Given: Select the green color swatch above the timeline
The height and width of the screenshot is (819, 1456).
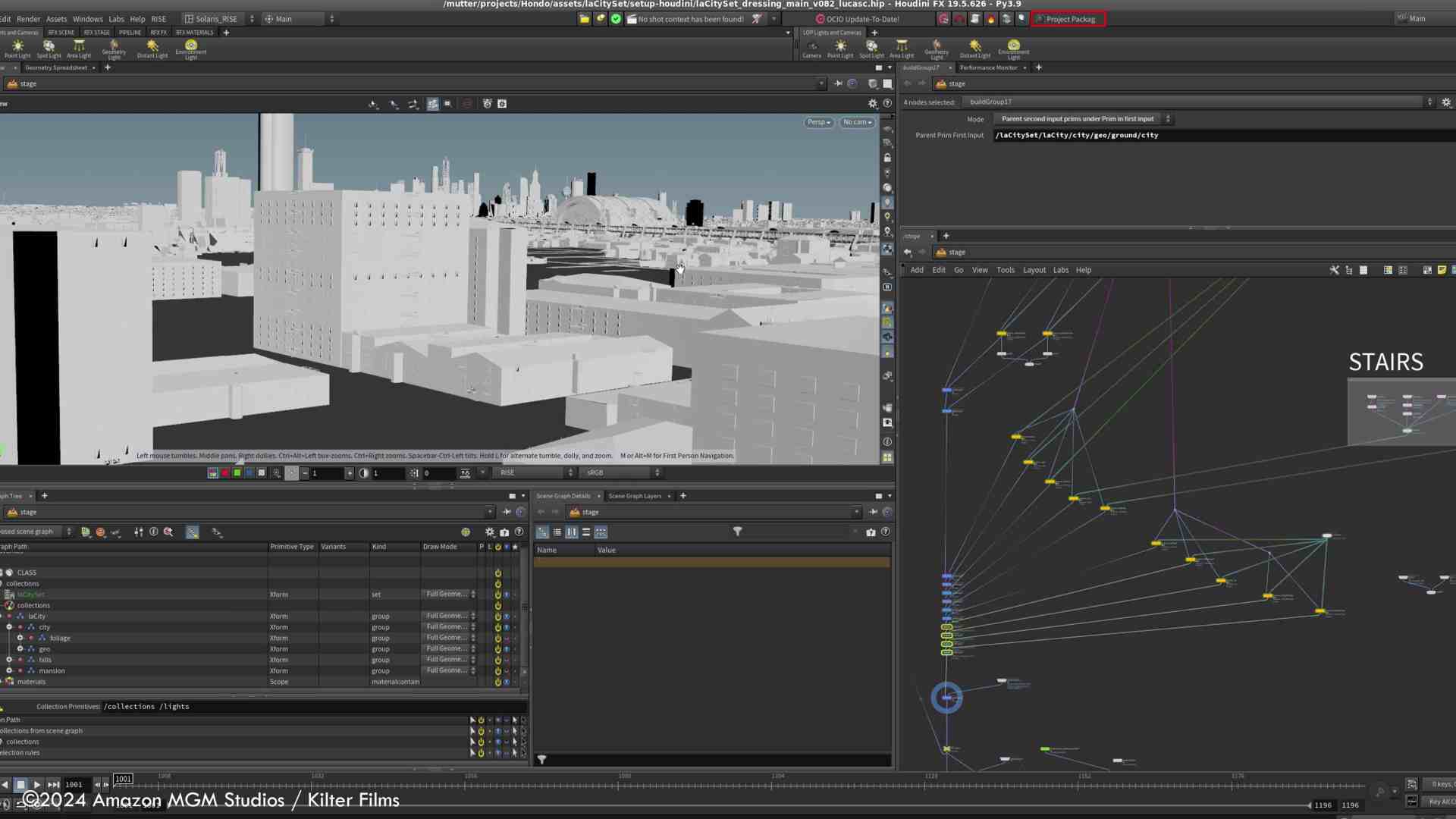Looking at the screenshot, I should pyautogui.click(x=237, y=472).
